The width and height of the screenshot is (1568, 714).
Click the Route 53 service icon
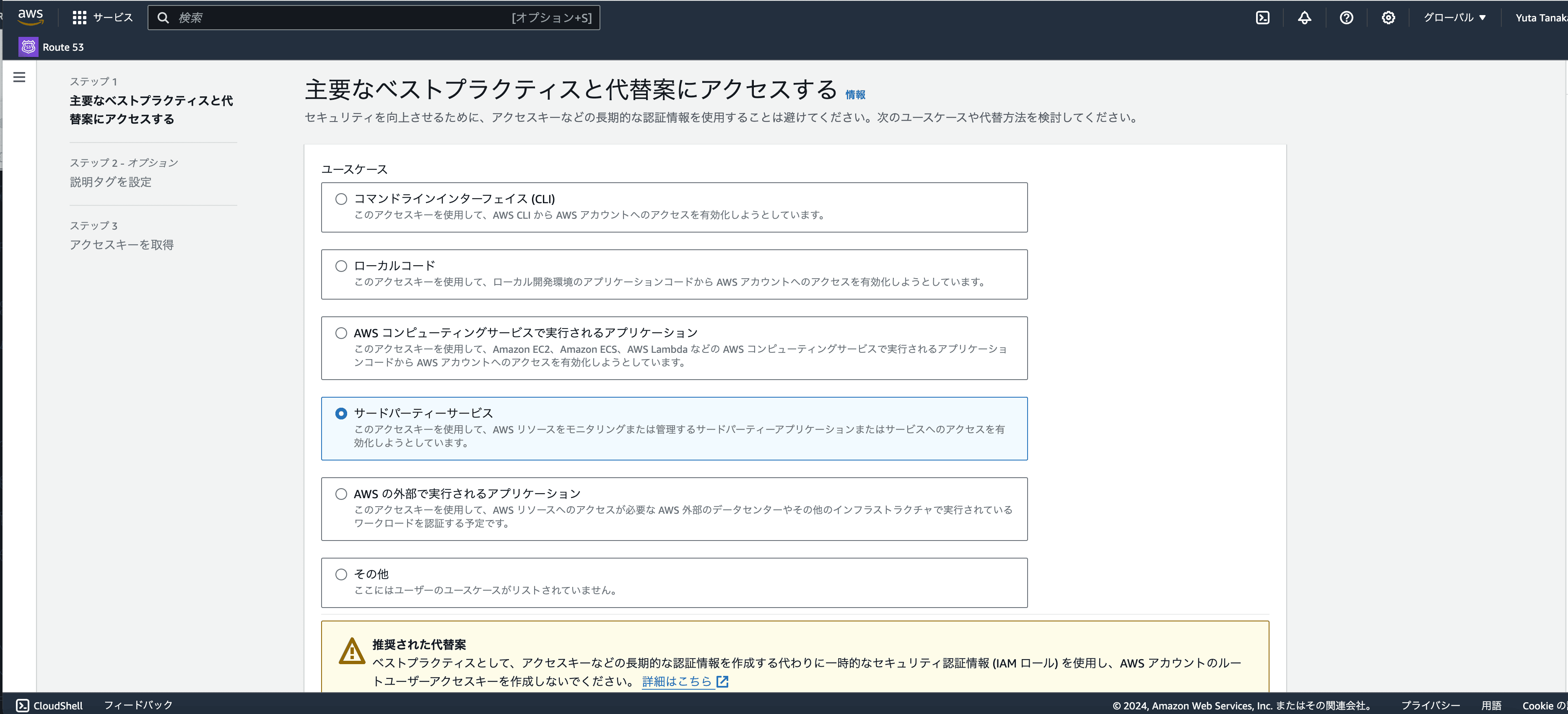[x=28, y=47]
